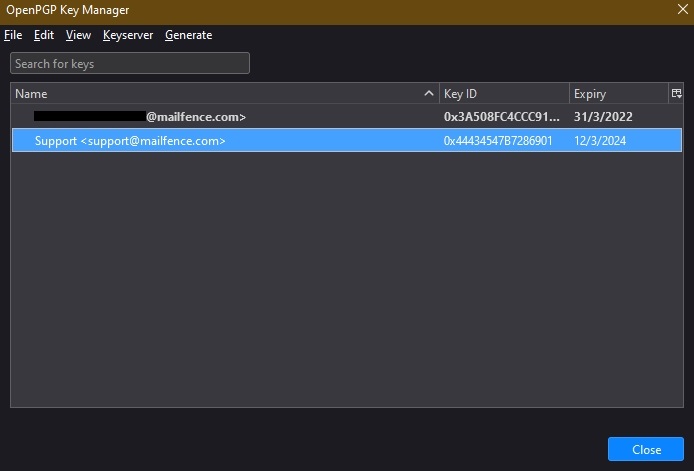This screenshot has height=471, width=694.
Task: Sort keys by Expiry column
Action: coord(618,93)
